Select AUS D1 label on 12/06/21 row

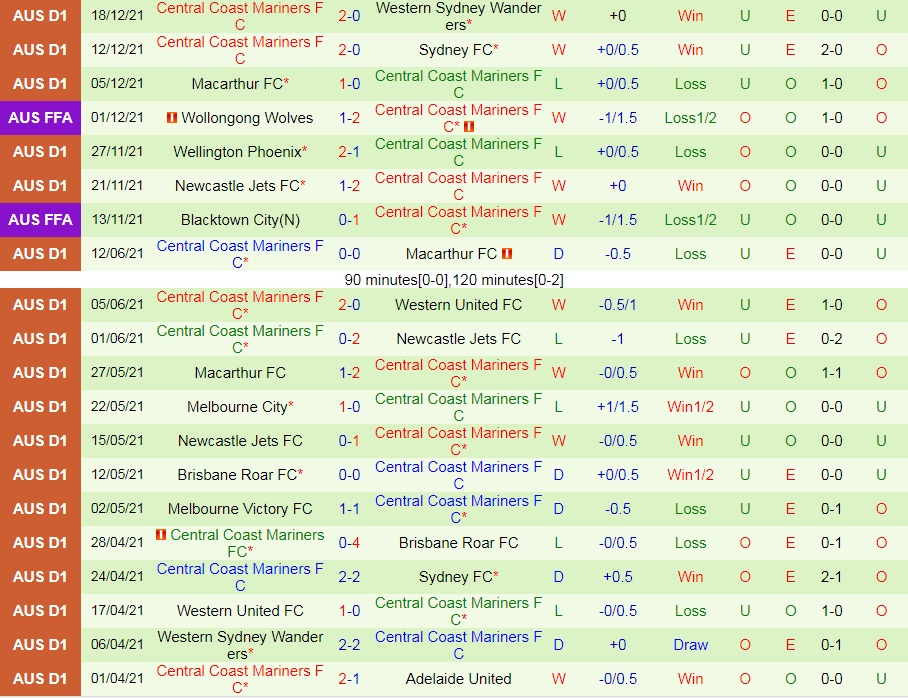click(x=41, y=254)
